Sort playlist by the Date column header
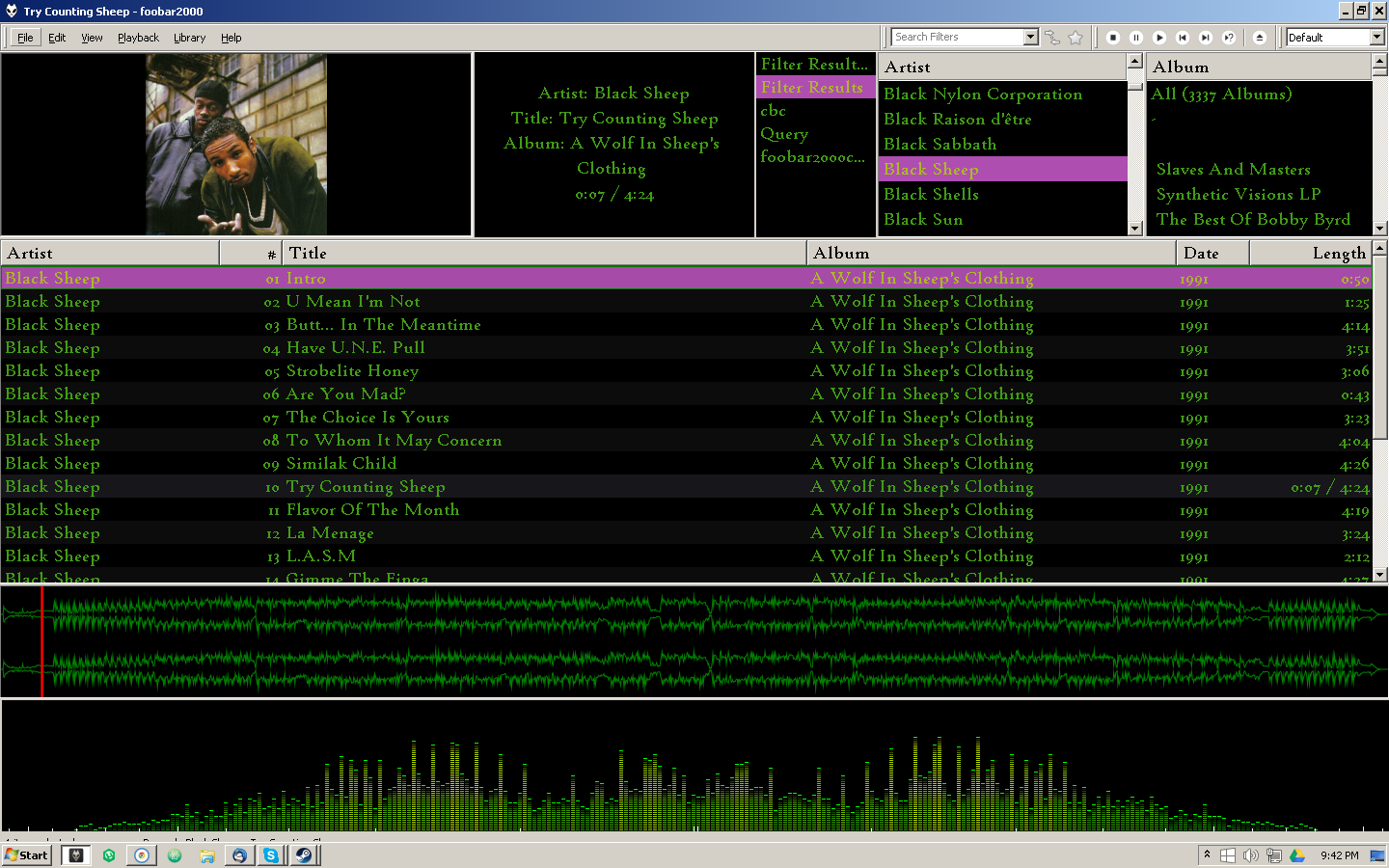Screen dimensions: 1389x868 coord(1213,253)
